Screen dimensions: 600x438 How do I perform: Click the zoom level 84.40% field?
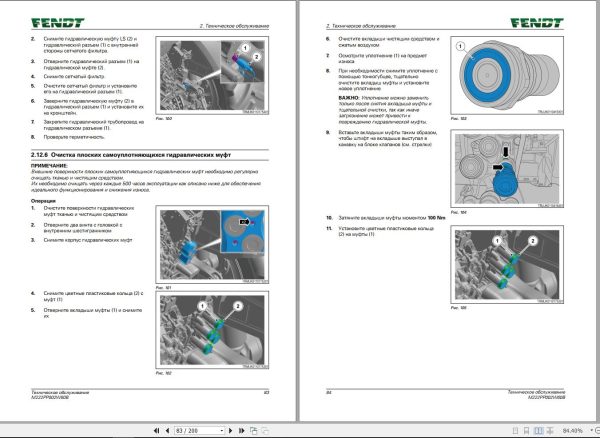[x=573, y=431]
